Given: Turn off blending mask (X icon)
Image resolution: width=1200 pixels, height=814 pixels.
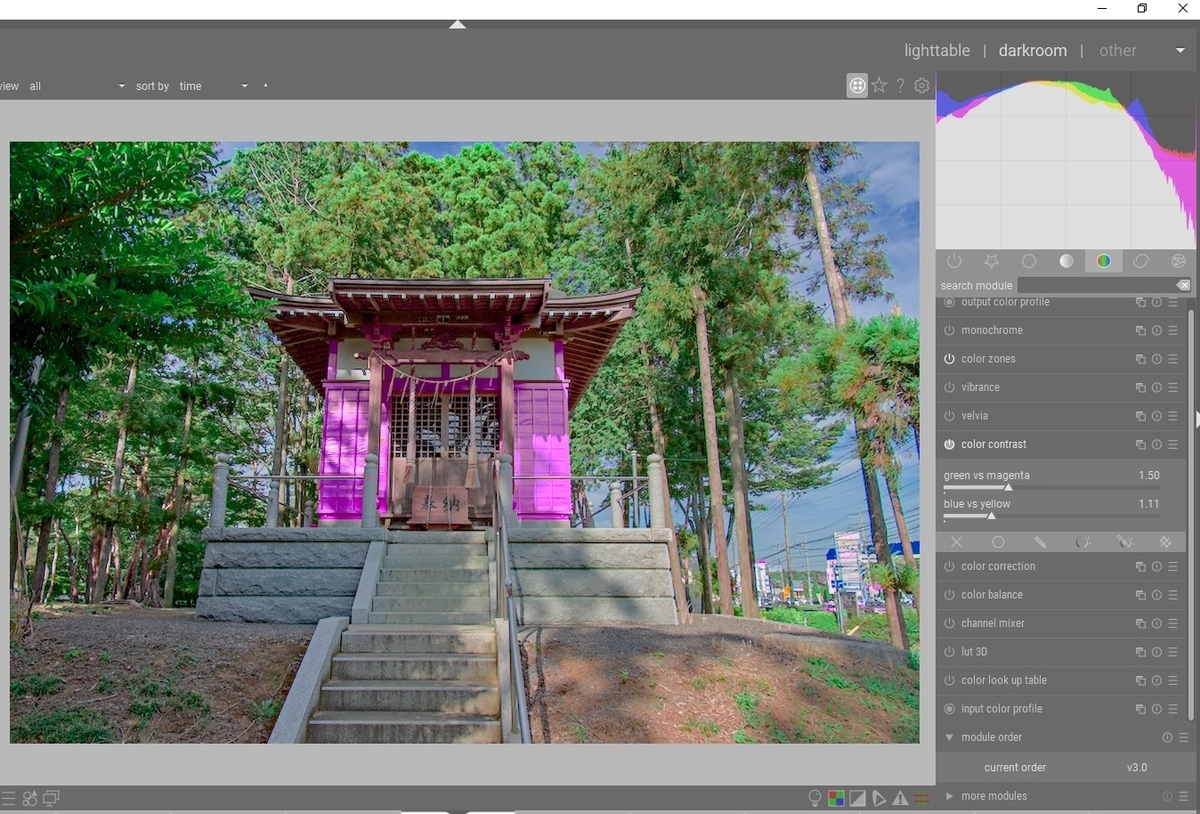Looking at the screenshot, I should point(957,542).
